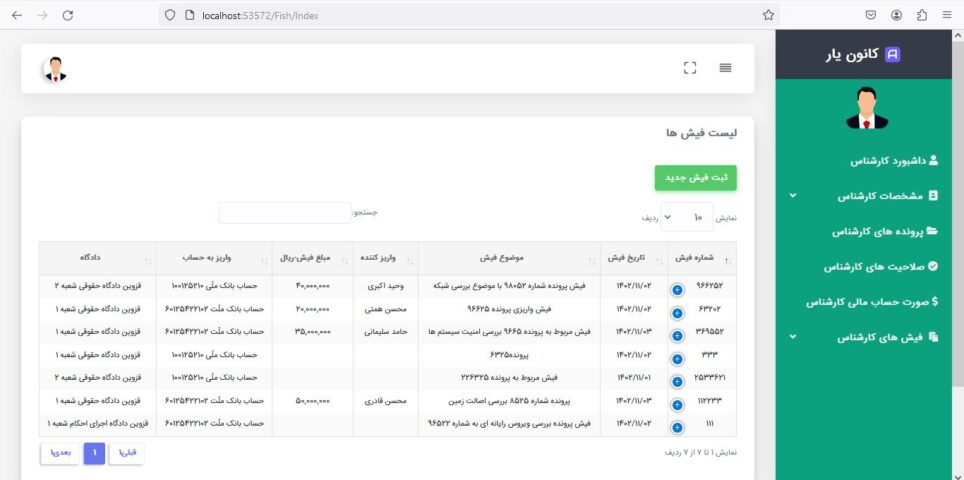The width and height of the screenshot is (964, 480).
Task: Sort table by تاریخ فیش column
Action: coord(633,258)
